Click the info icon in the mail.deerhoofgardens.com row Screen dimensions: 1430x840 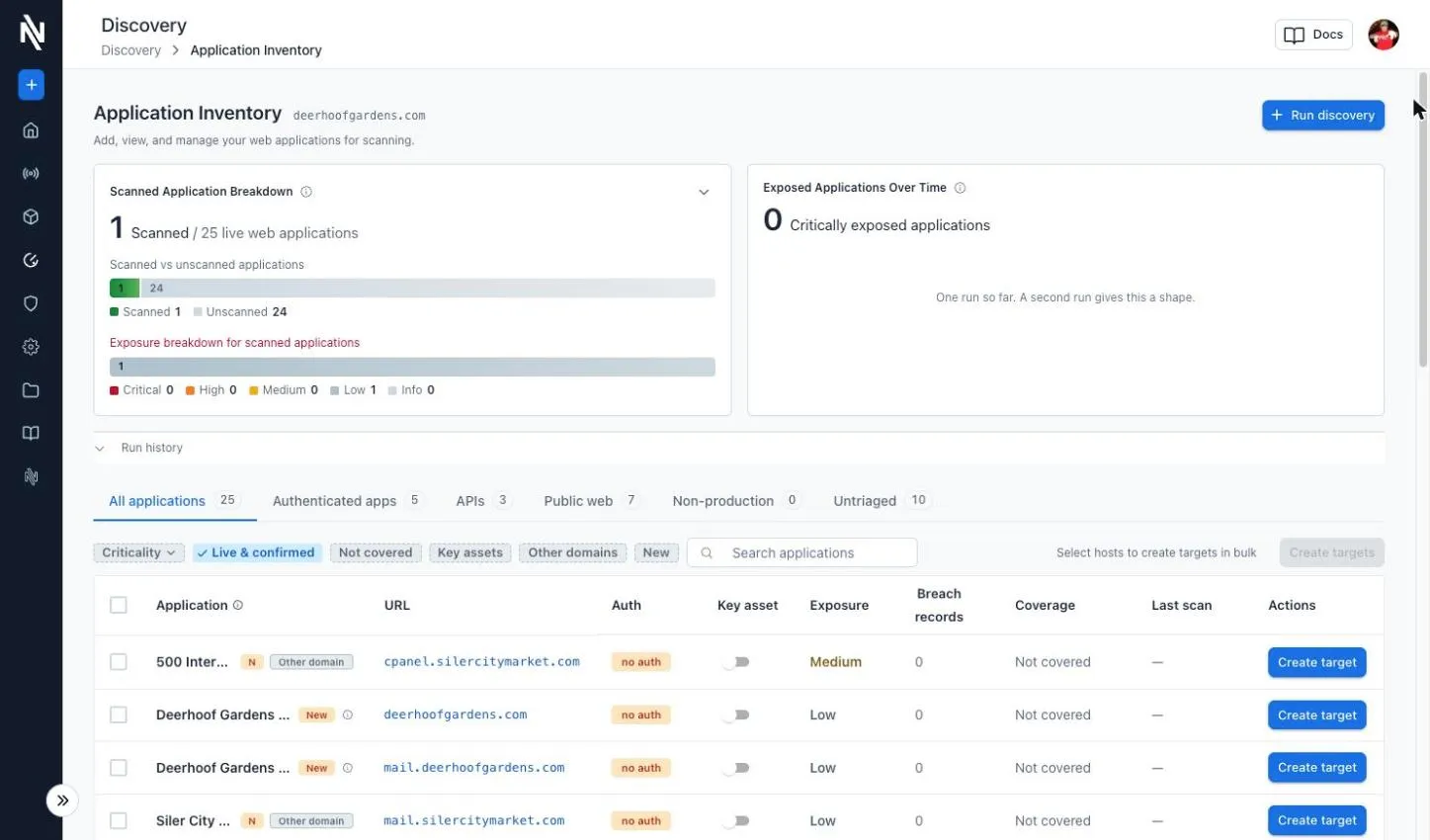(348, 768)
